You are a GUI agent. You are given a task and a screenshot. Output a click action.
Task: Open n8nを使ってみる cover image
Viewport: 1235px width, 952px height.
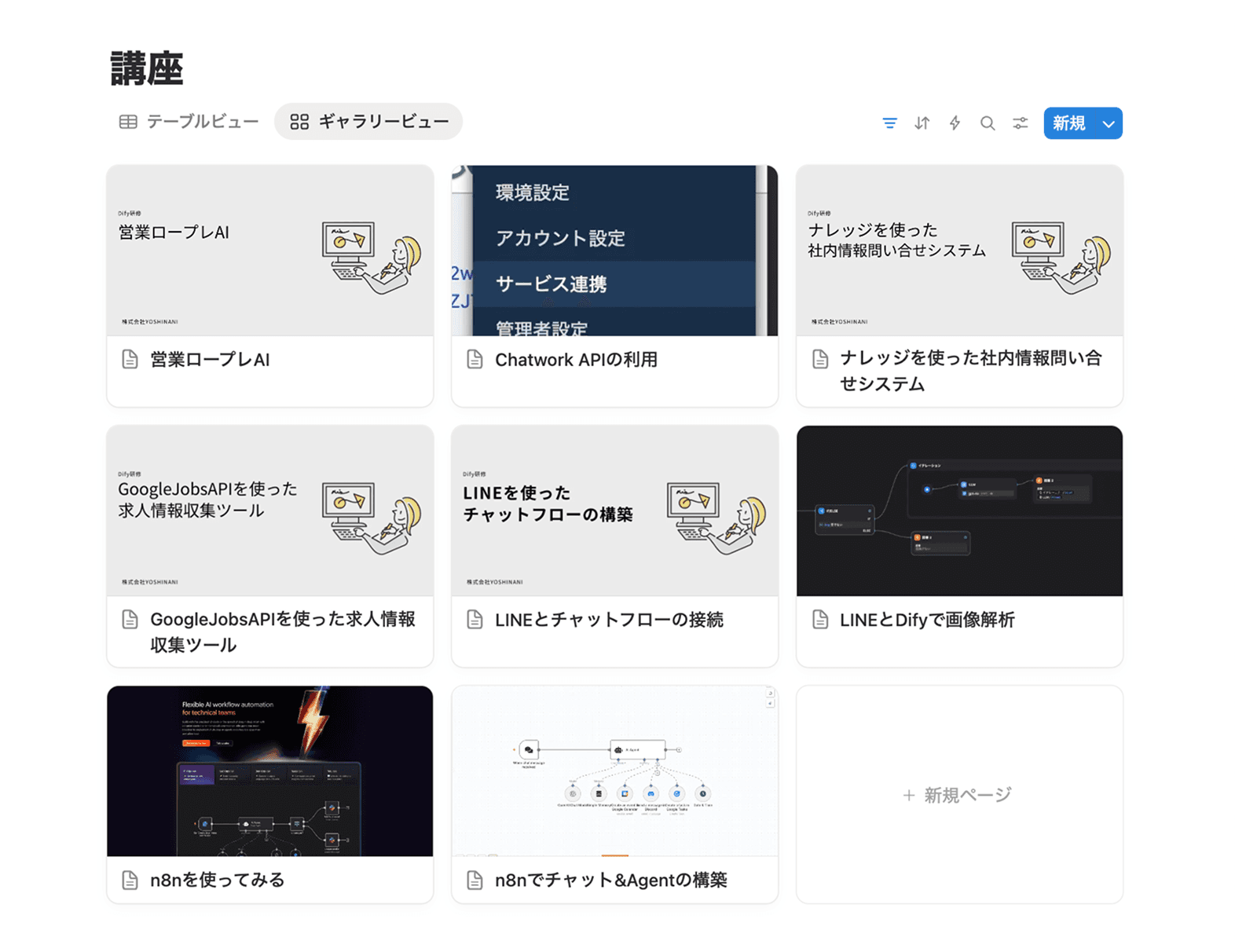(x=270, y=771)
